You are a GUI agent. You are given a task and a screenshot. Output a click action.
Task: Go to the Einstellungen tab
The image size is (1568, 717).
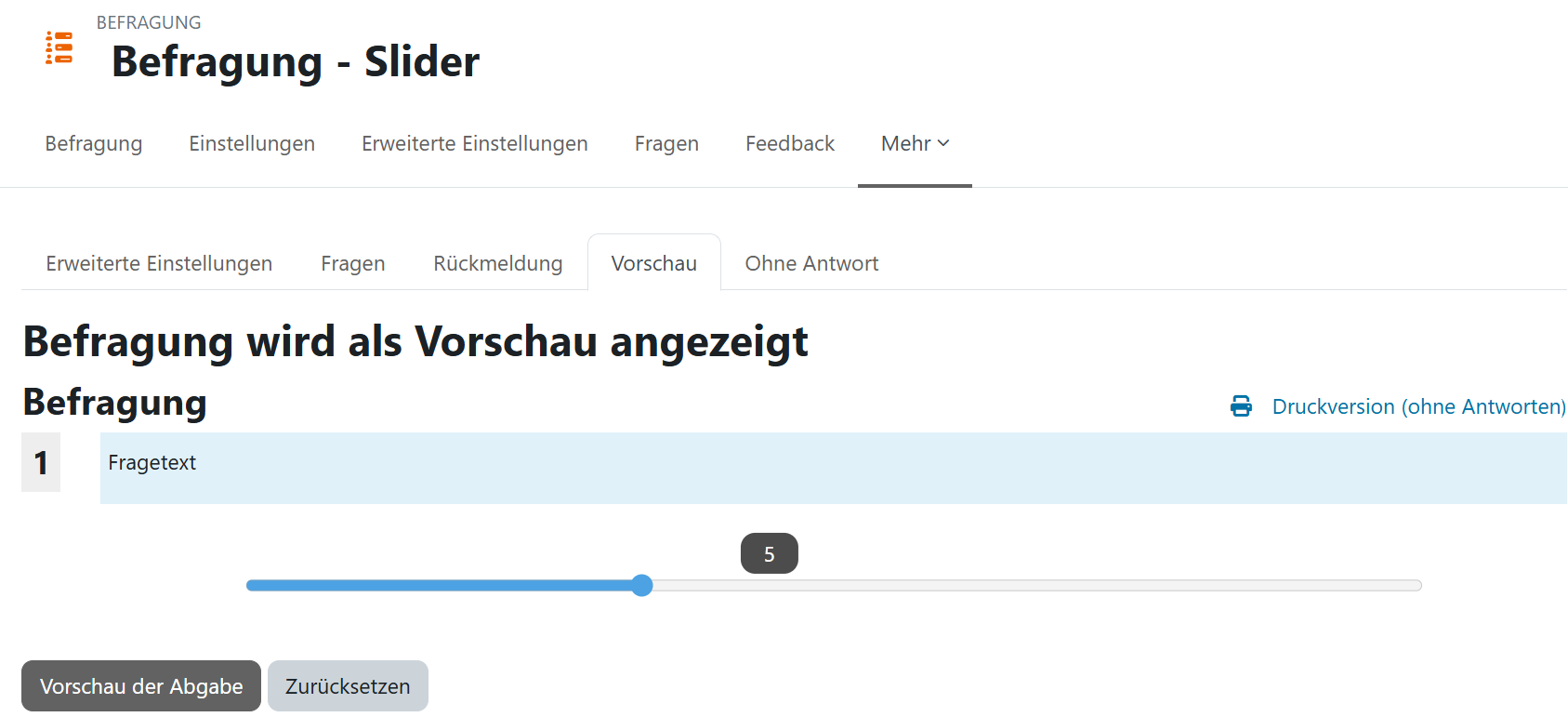click(252, 144)
